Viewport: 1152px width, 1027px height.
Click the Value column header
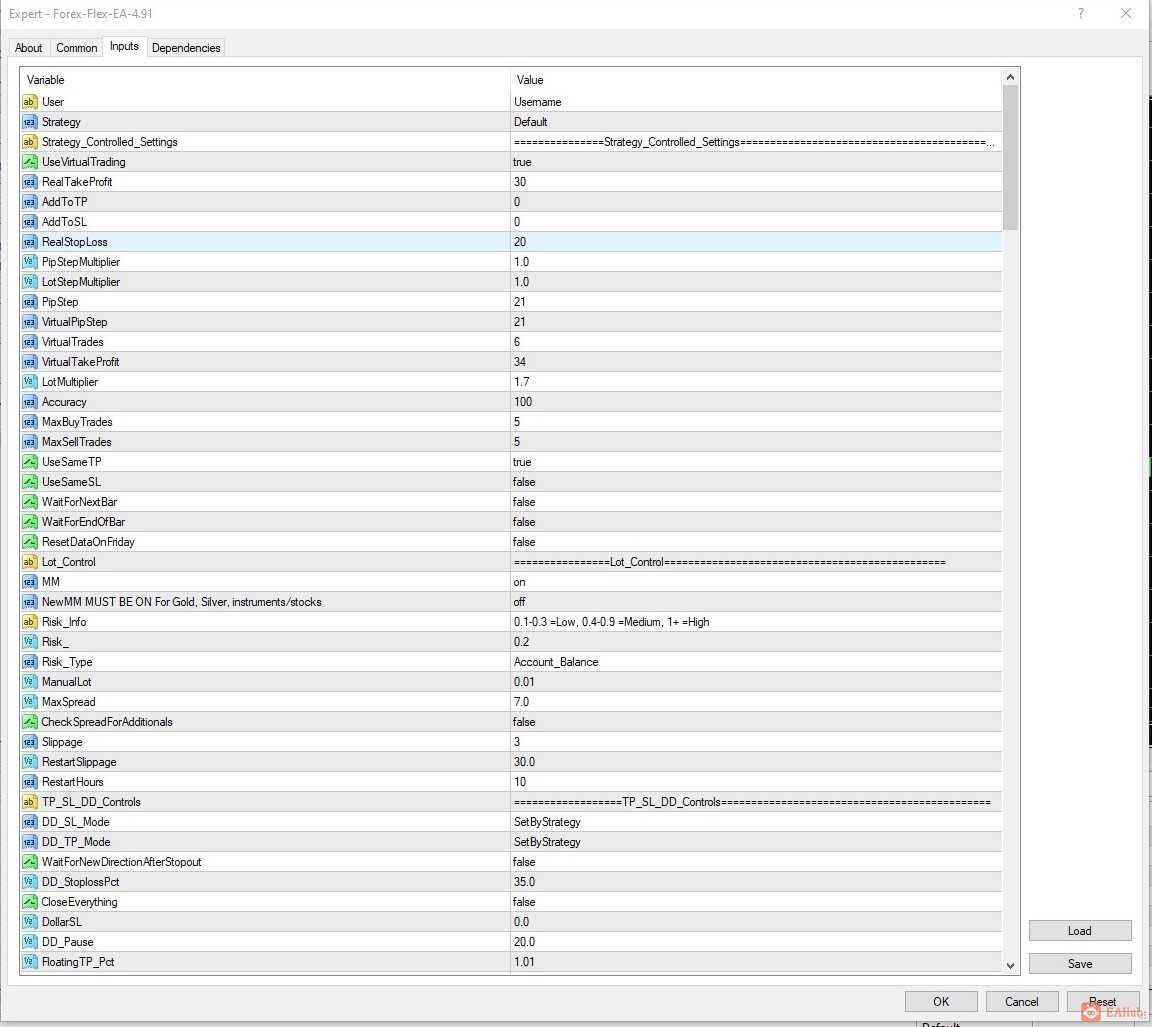click(756, 79)
